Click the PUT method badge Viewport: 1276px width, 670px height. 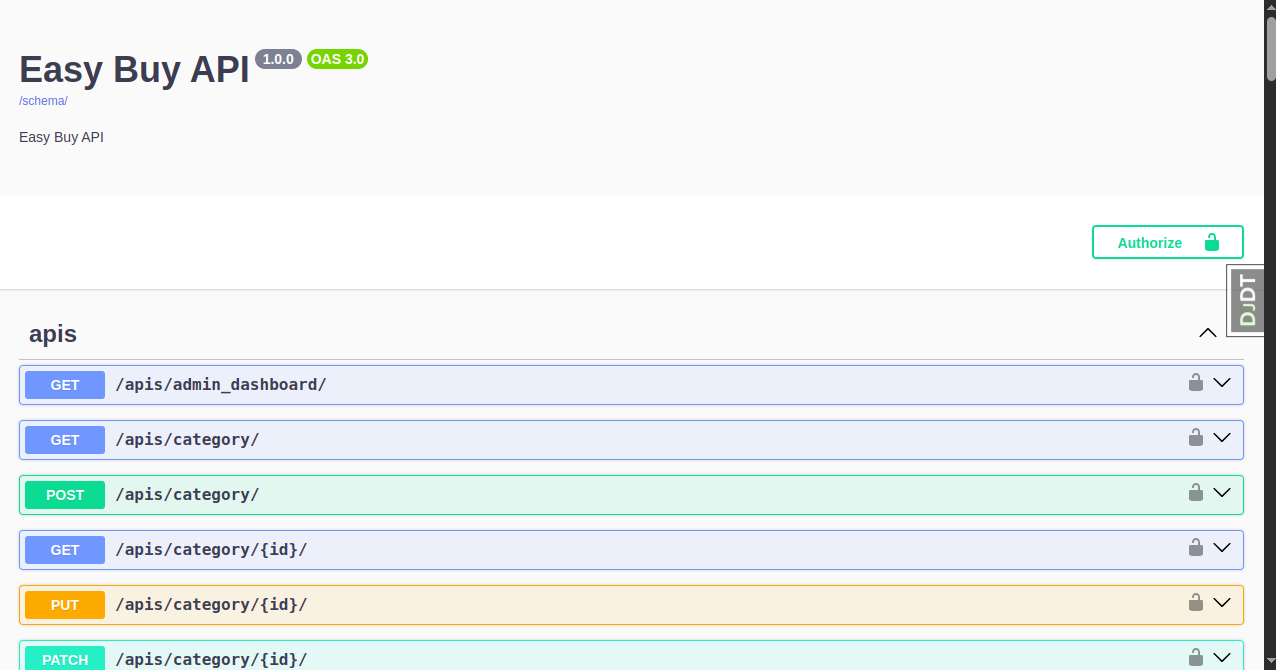click(x=64, y=604)
